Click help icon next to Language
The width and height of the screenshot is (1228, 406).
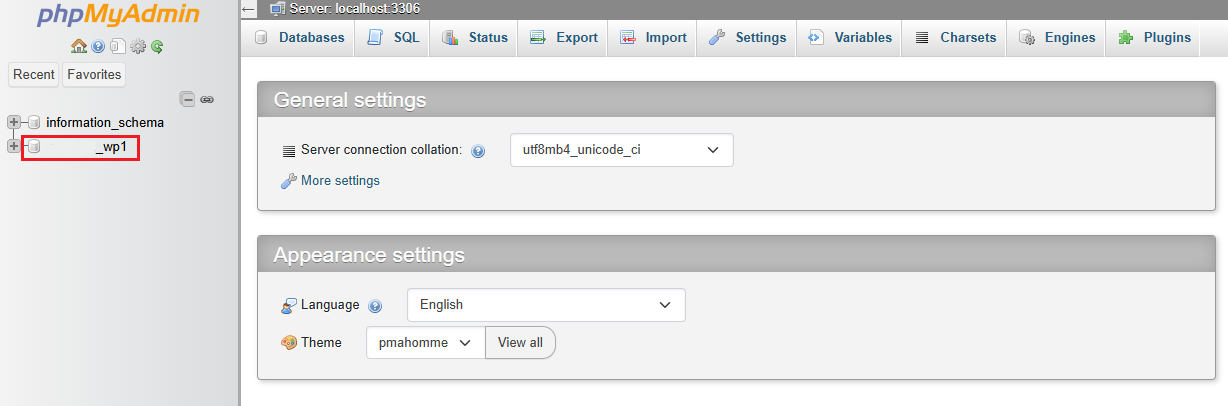tap(376, 306)
